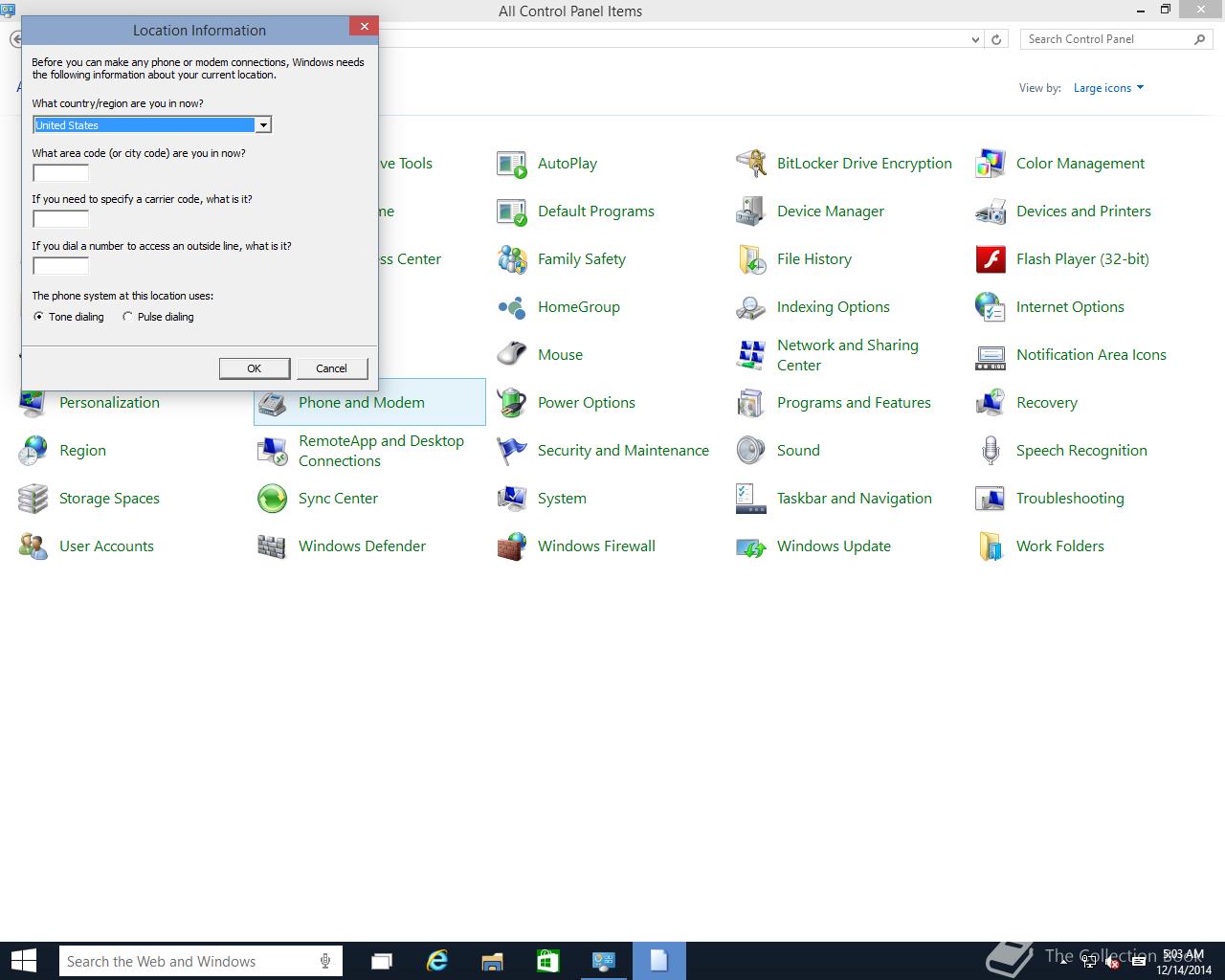
Task: Open the File History icon
Action: coord(751,259)
